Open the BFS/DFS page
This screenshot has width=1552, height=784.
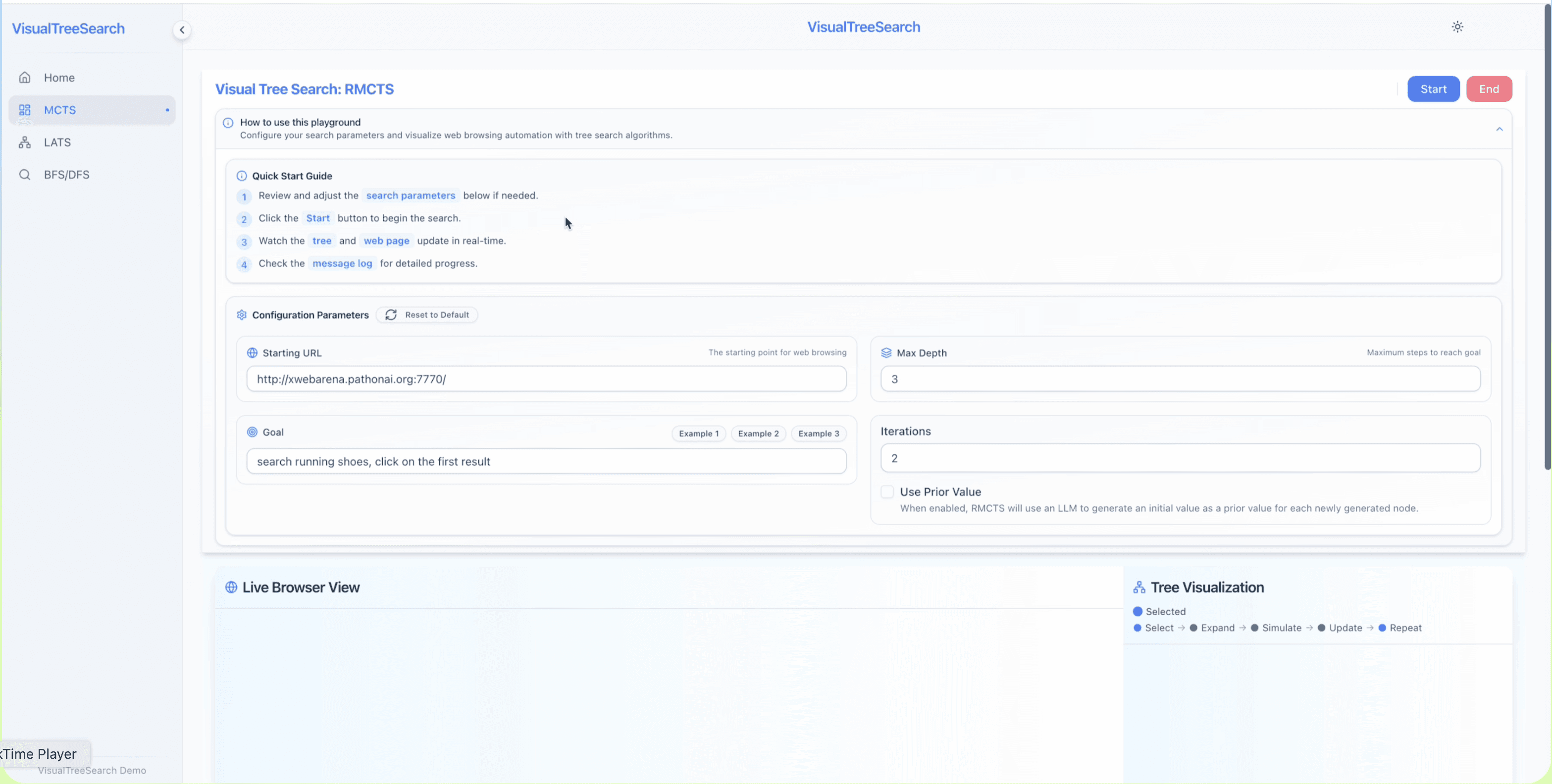pos(66,175)
